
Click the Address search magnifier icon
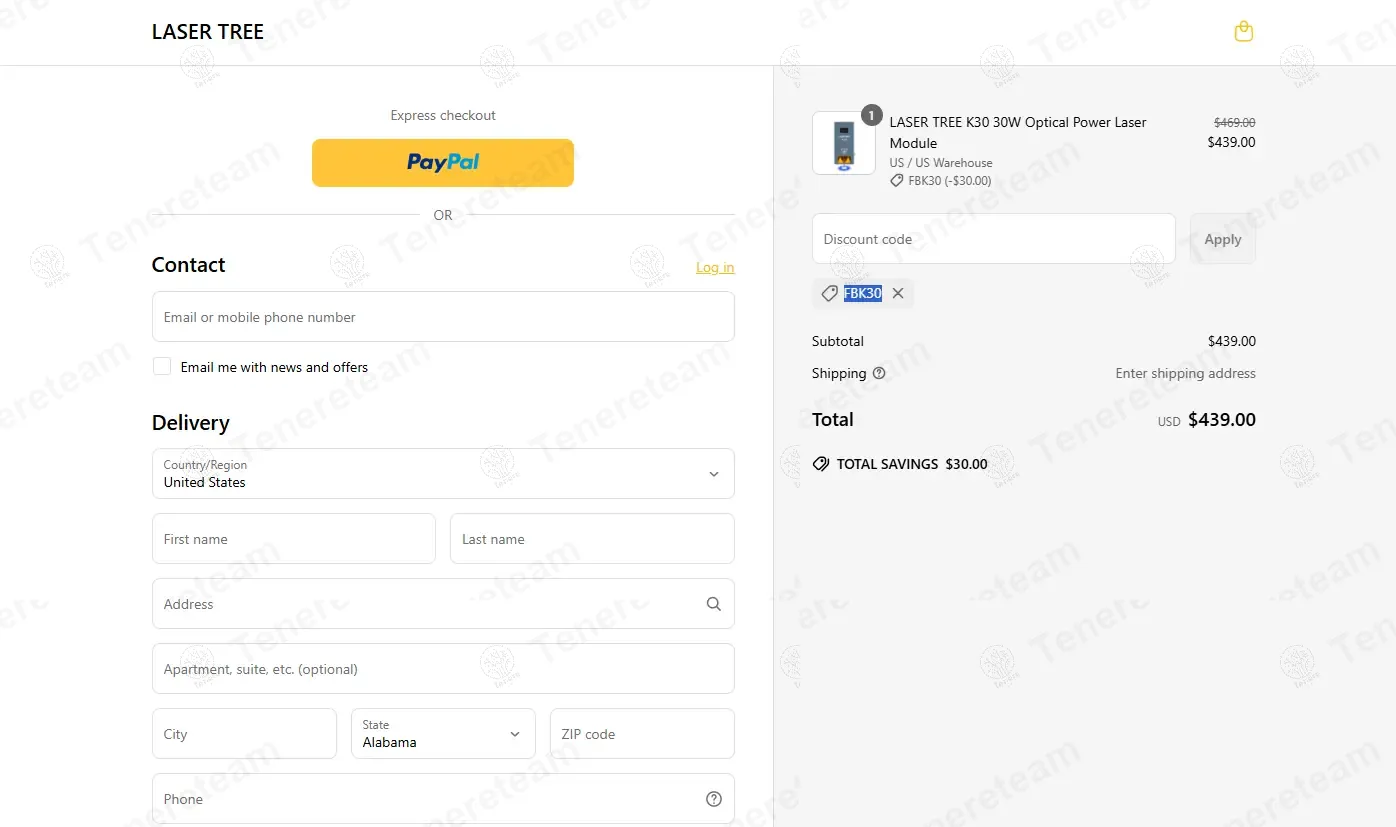click(714, 604)
